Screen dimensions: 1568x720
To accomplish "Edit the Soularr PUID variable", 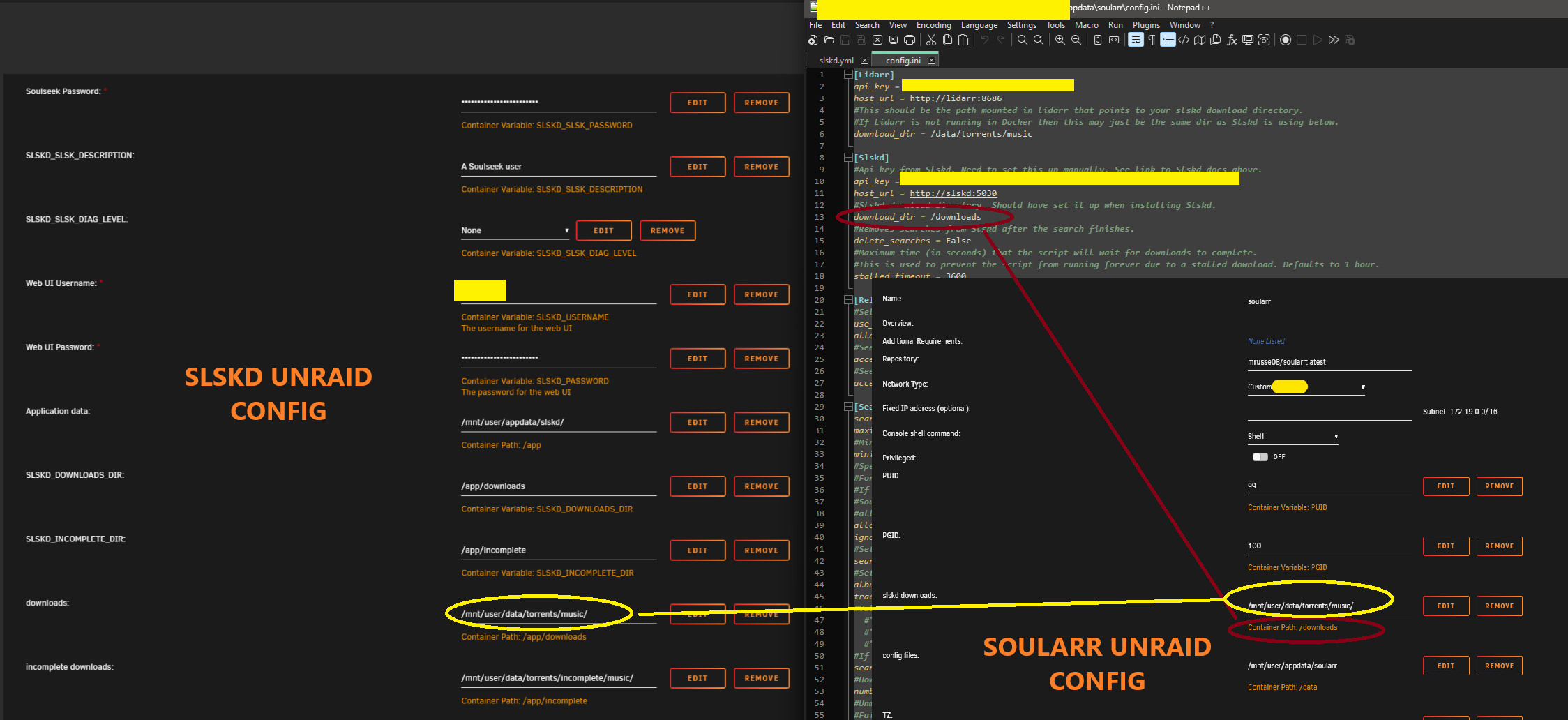I will tap(1446, 486).
